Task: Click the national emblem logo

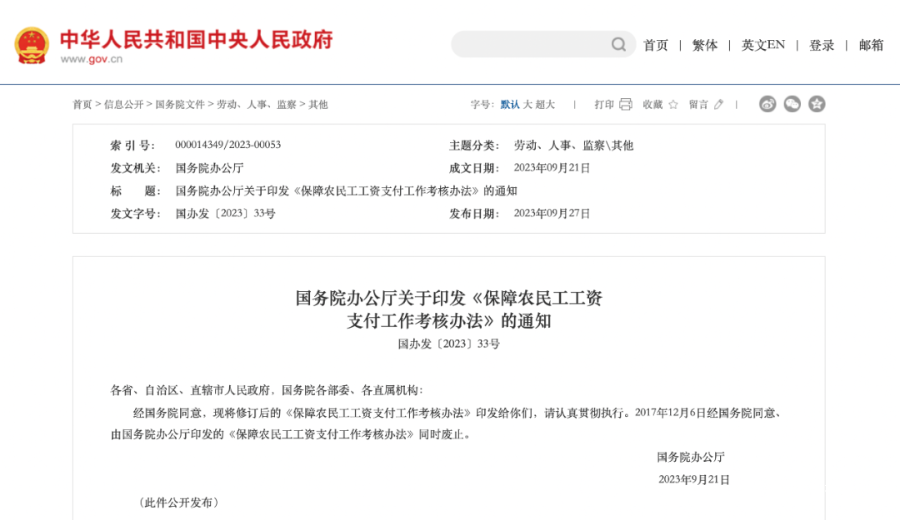Action: (31, 45)
